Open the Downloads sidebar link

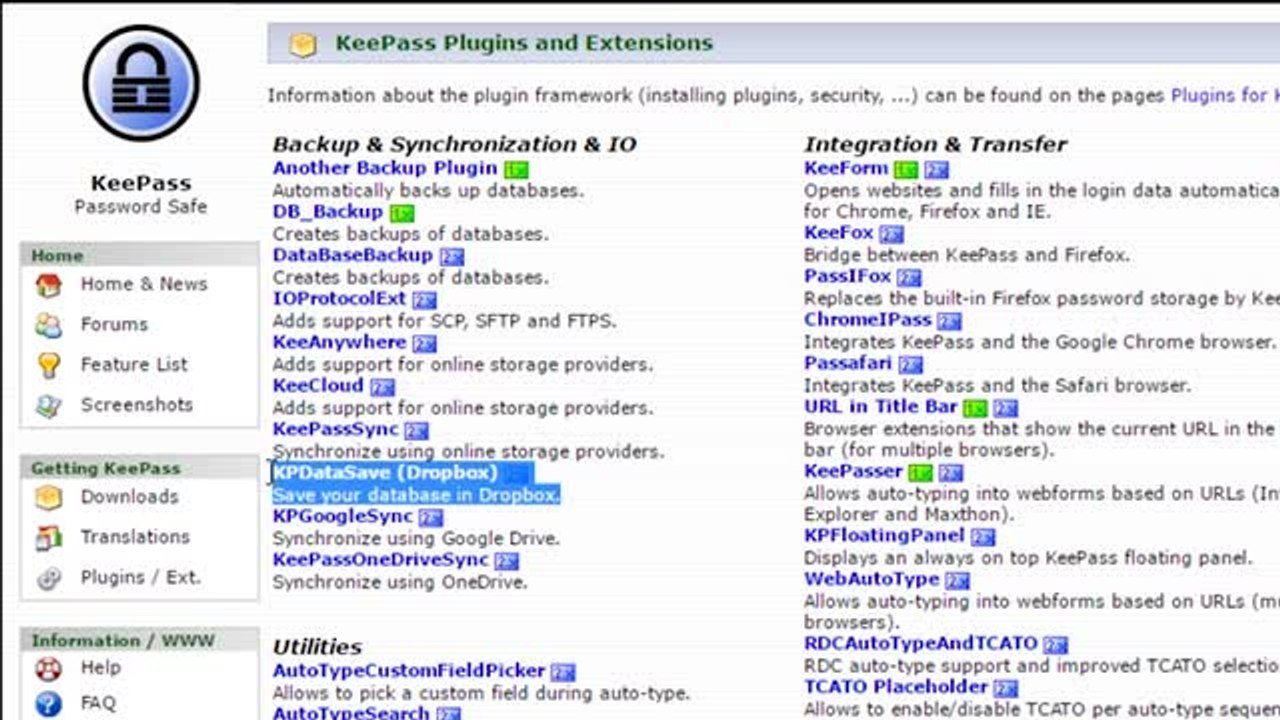tap(130, 496)
